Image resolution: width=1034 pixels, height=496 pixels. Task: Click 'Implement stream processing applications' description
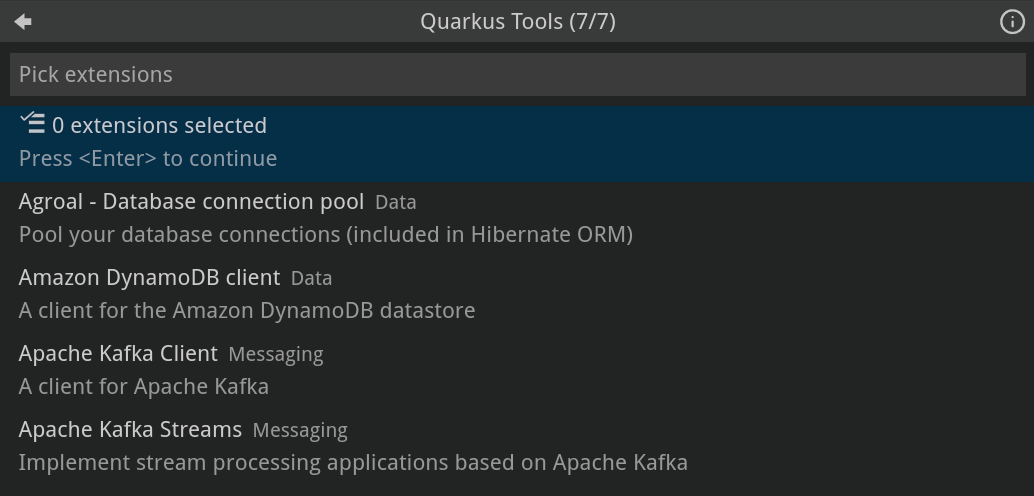click(353, 463)
